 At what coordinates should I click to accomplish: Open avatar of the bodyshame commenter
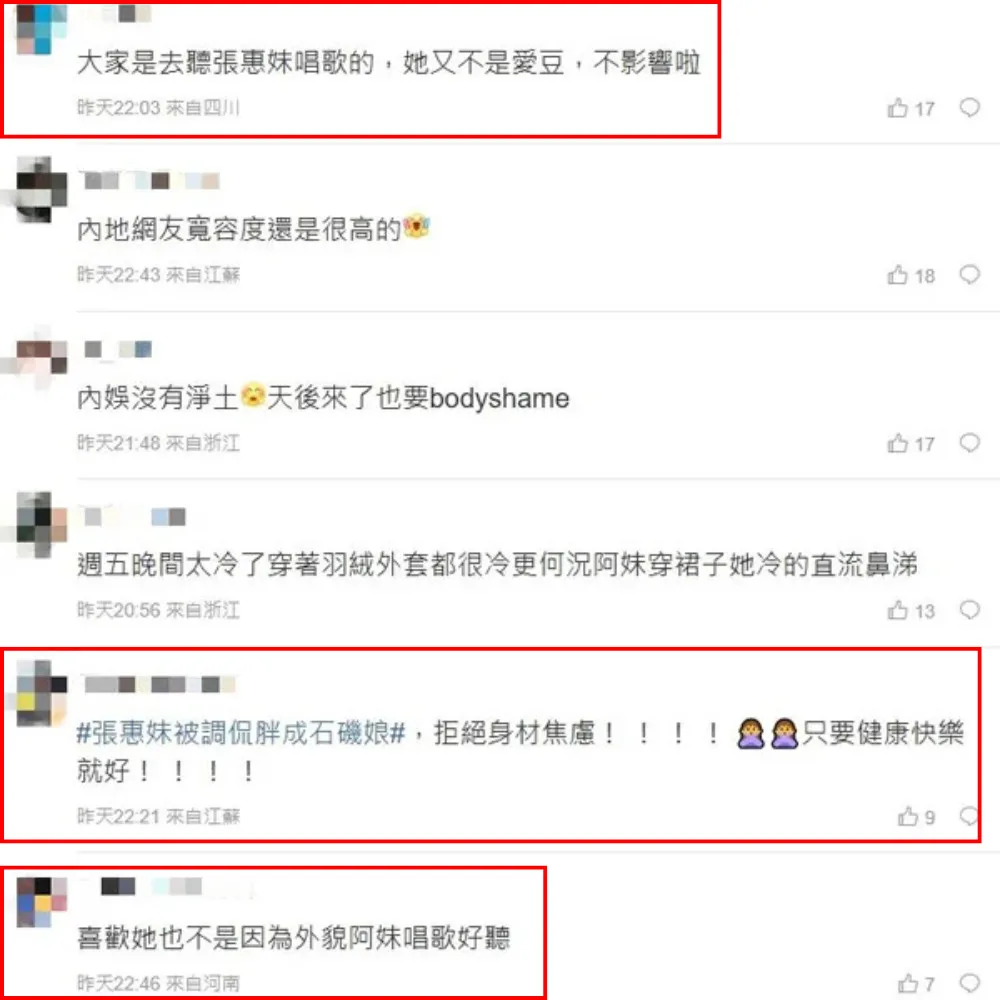coord(41,357)
